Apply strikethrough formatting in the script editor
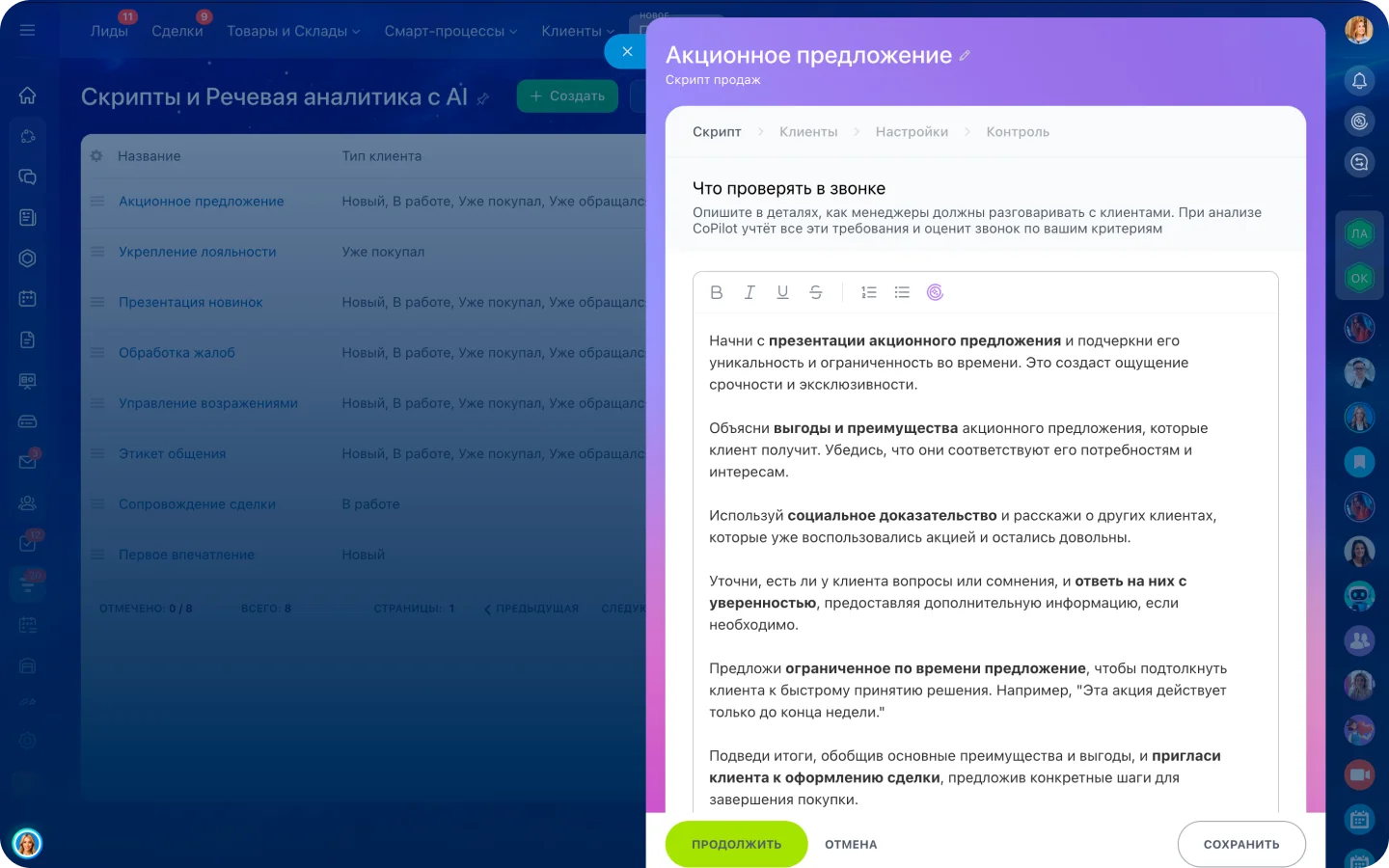This screenshot has height=868, width=1389. (x=815, y=292)
